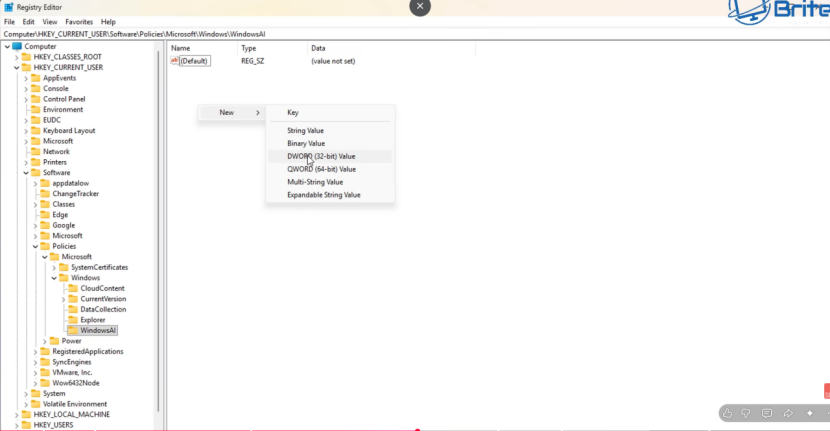Select the Computer icon in tree

[x=17, y=47]
